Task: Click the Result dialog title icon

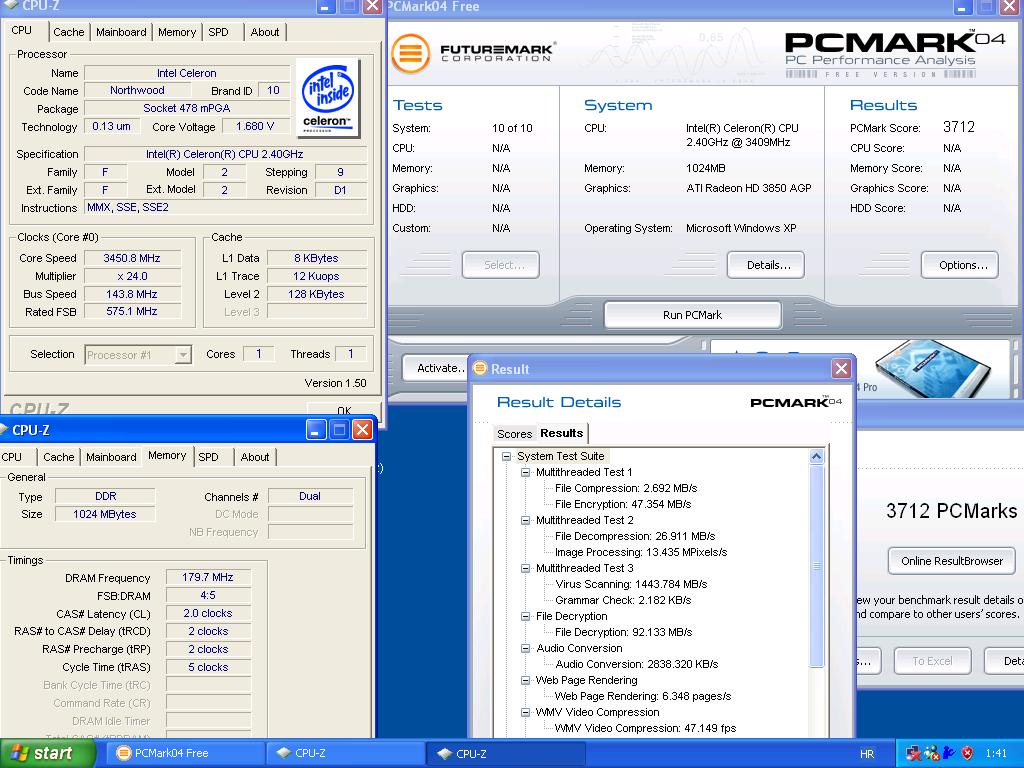Action: pos(481,368)
